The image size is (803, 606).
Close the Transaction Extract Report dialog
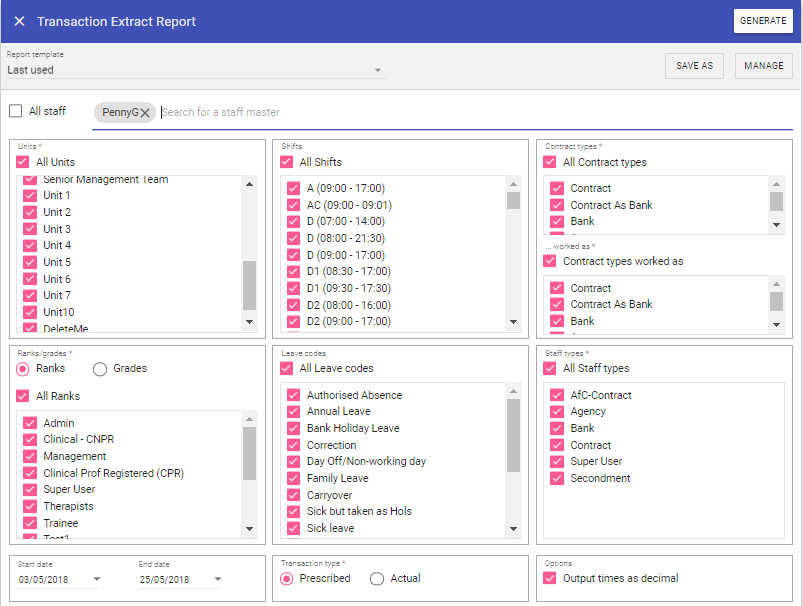[19, 21]
